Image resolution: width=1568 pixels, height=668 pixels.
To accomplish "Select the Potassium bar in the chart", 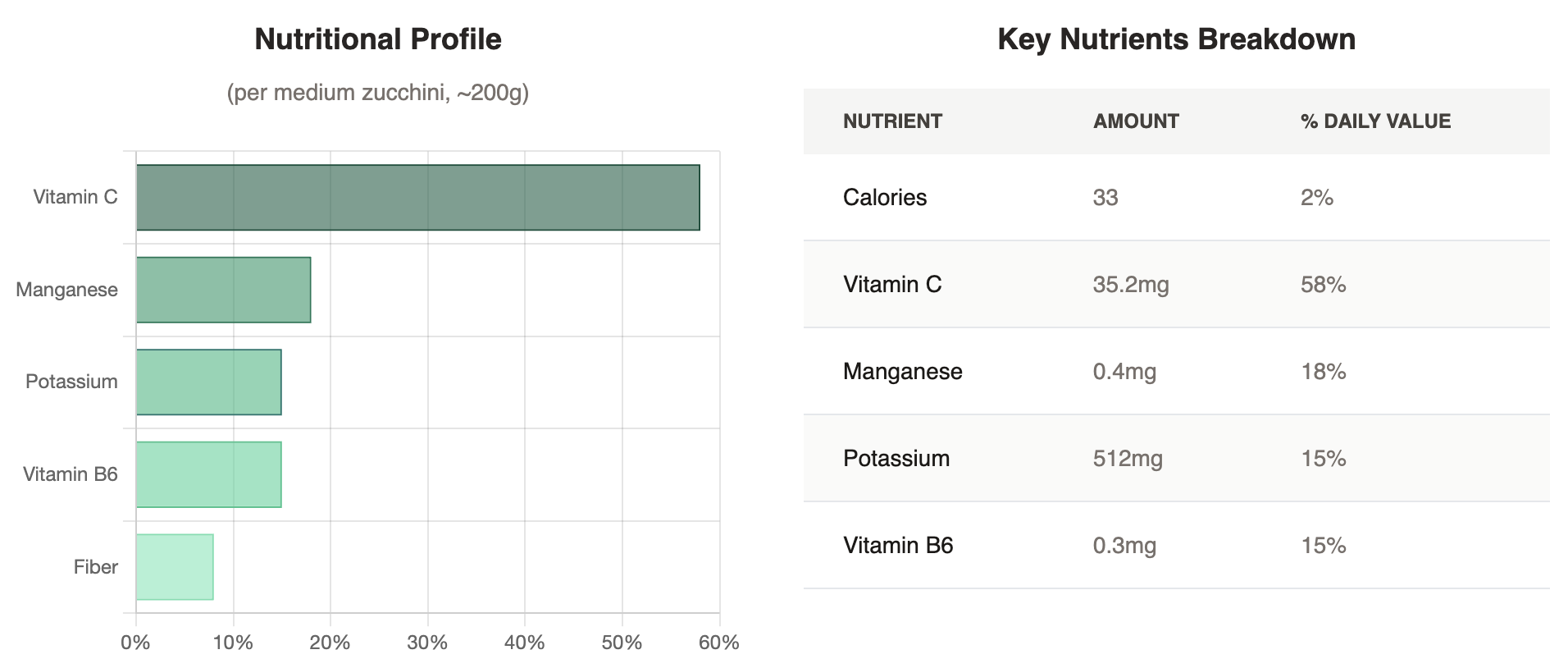I will (208, 382).
